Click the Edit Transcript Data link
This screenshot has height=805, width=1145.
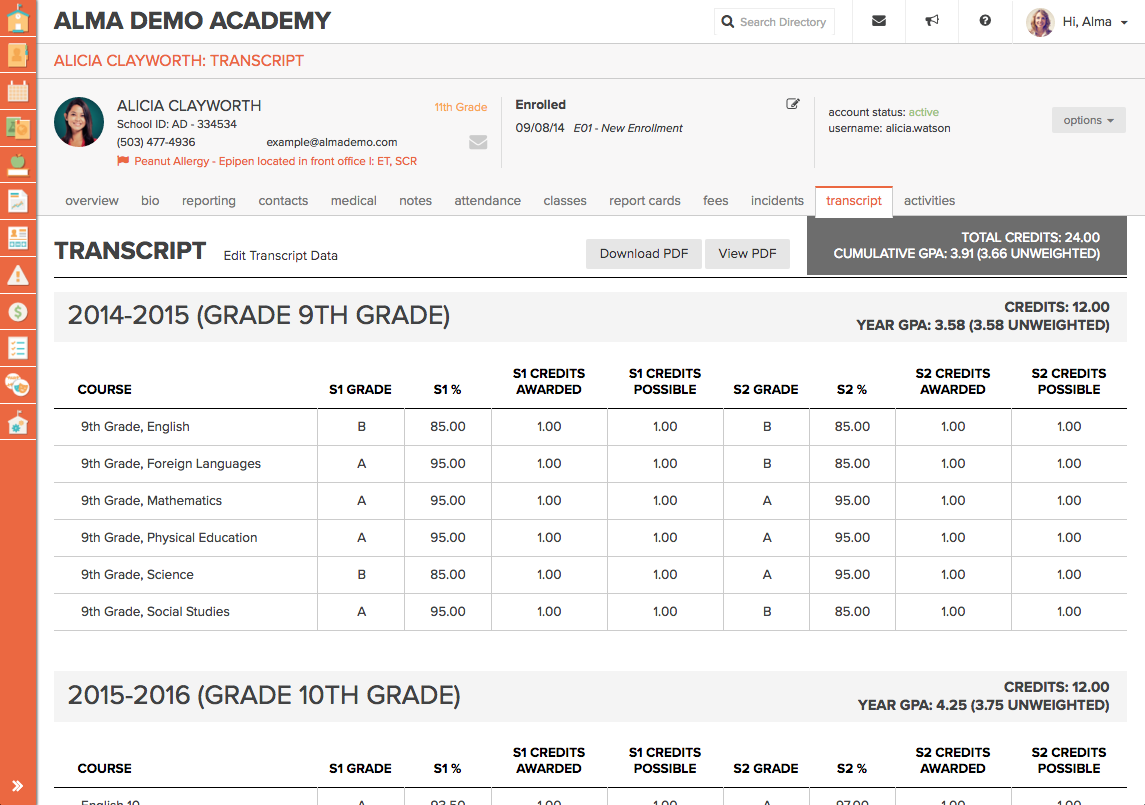point(280,256)
